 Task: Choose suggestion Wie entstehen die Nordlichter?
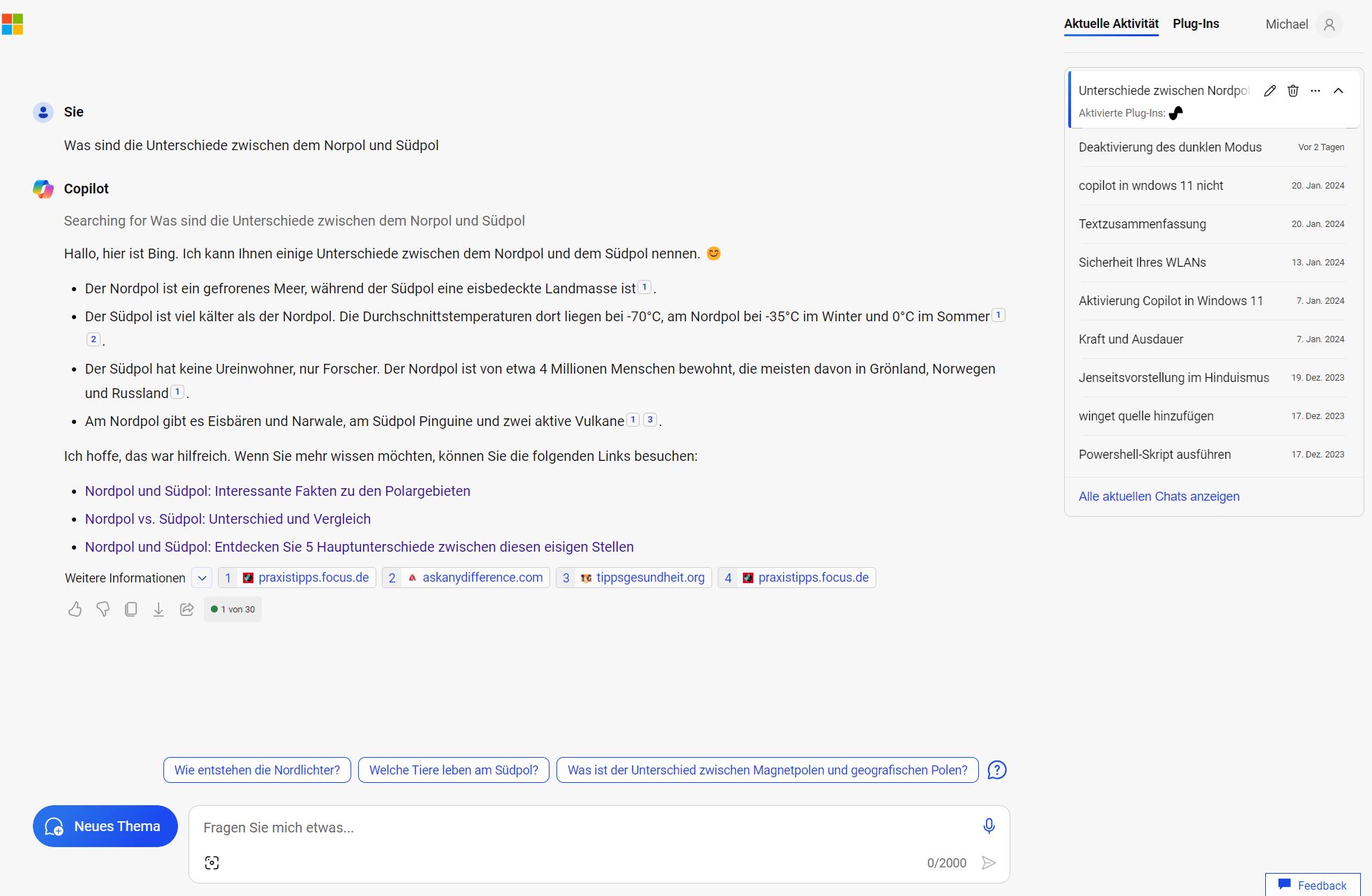(257, 770)
